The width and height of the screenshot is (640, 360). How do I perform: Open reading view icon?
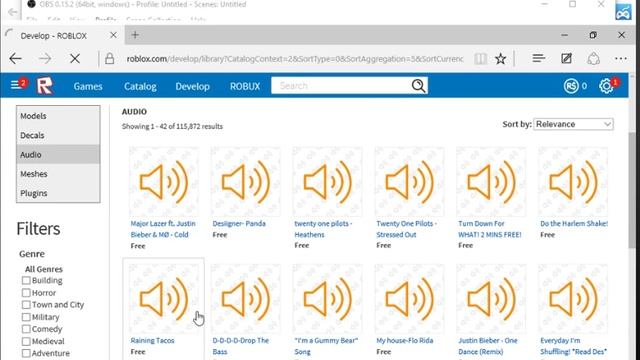(480, 59)
